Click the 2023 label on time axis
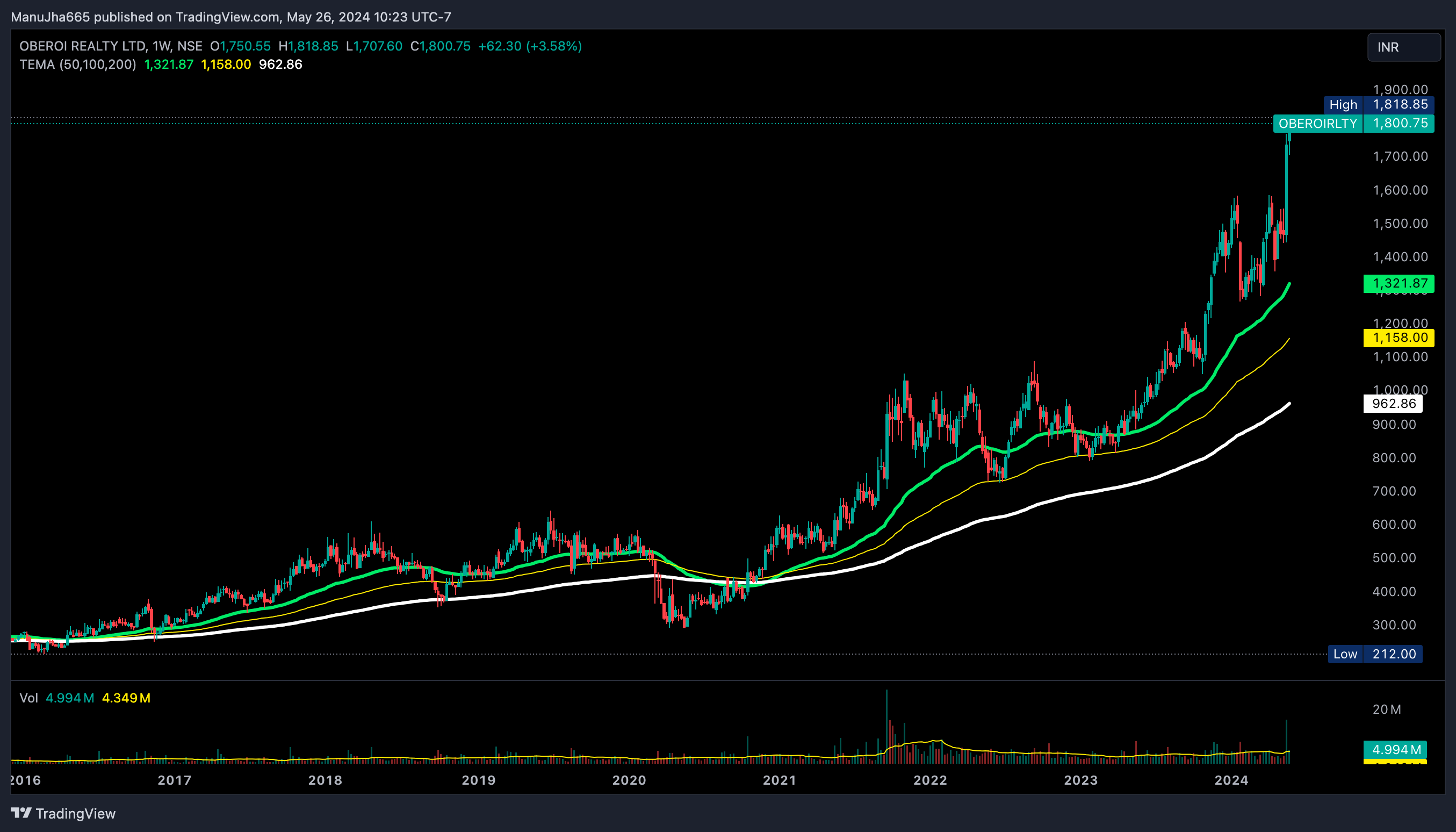 (1081, 780)
